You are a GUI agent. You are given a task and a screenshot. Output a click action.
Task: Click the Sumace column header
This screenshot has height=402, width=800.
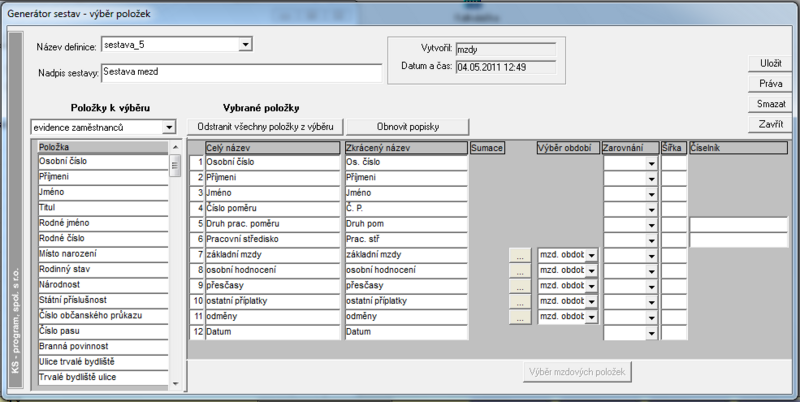pos(487,148)
